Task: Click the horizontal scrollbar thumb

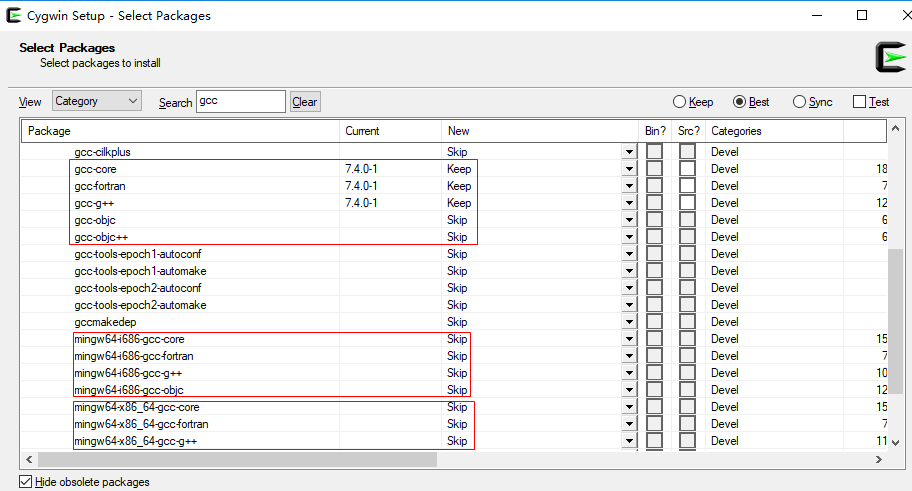Action: coord(237,460)
